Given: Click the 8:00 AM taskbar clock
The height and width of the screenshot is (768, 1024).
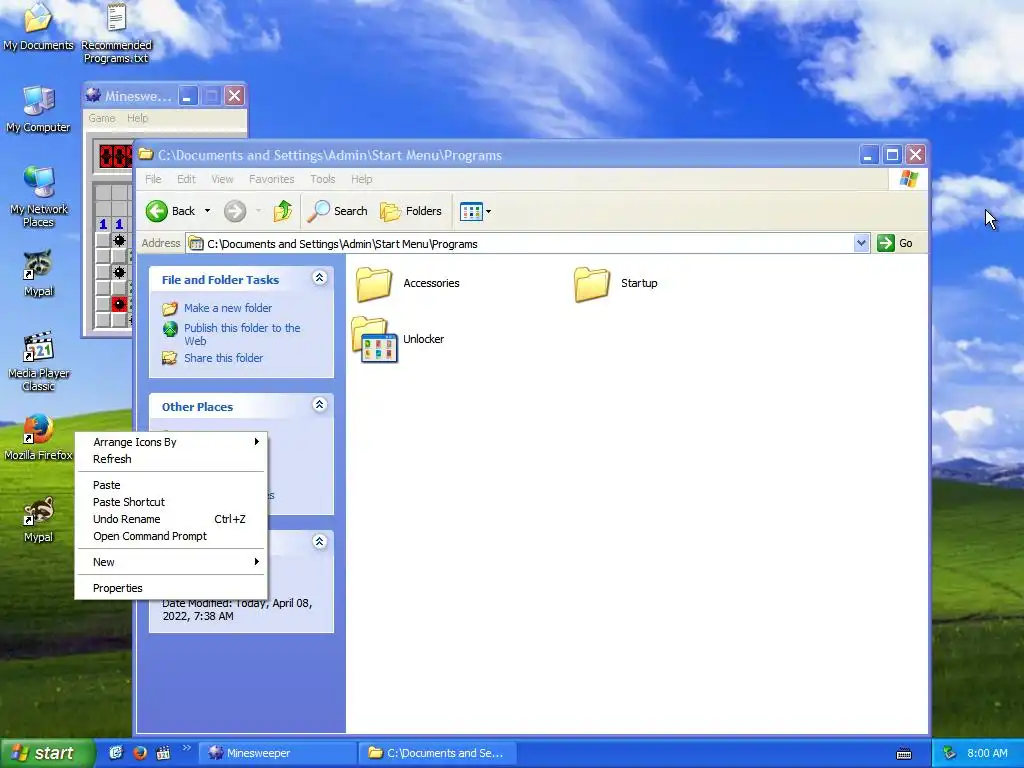Looking at the screenshot, I should pyautogui.click(x=987, y=753).
